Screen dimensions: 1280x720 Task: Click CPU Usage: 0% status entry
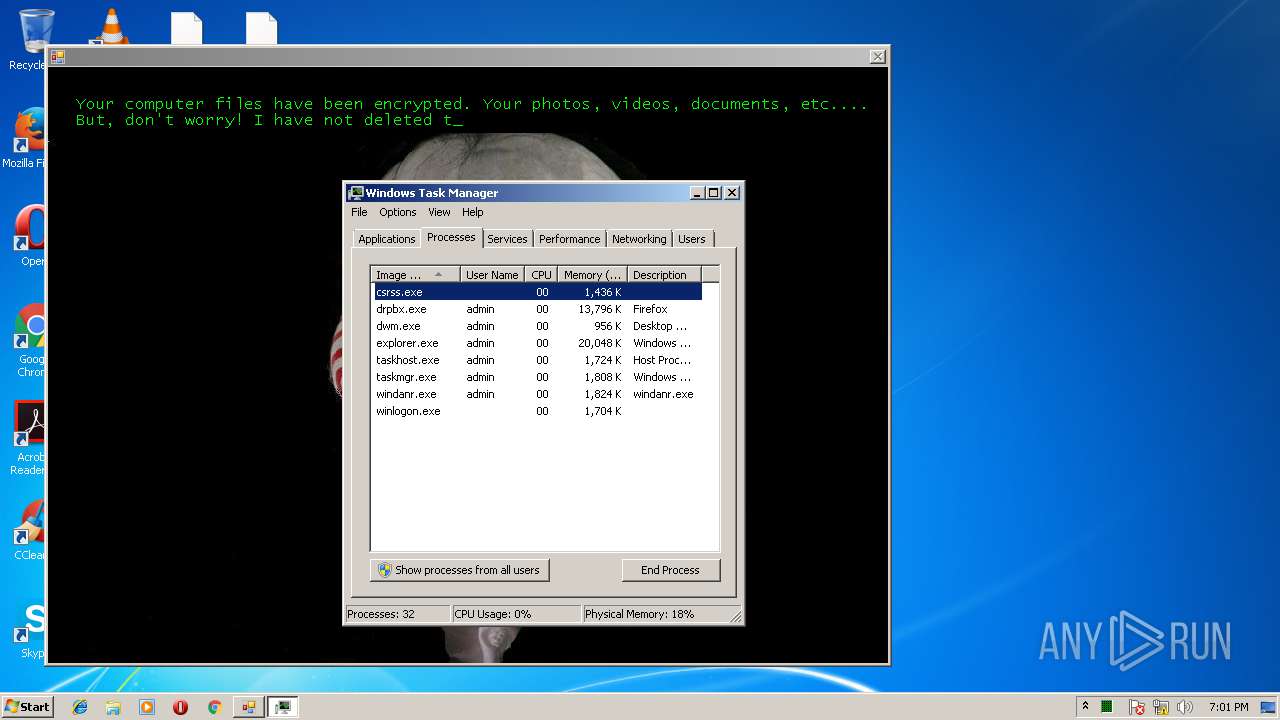[x=515, y=614]
